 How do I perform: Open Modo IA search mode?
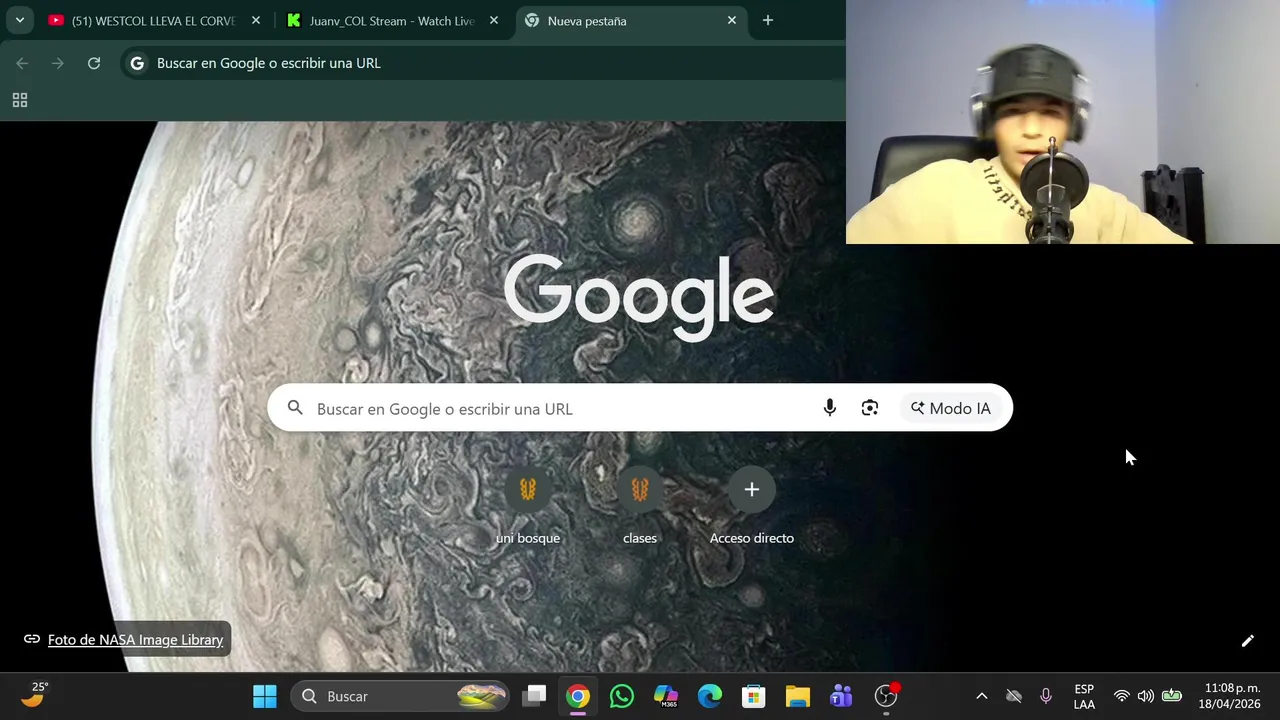tap(950, 408)
